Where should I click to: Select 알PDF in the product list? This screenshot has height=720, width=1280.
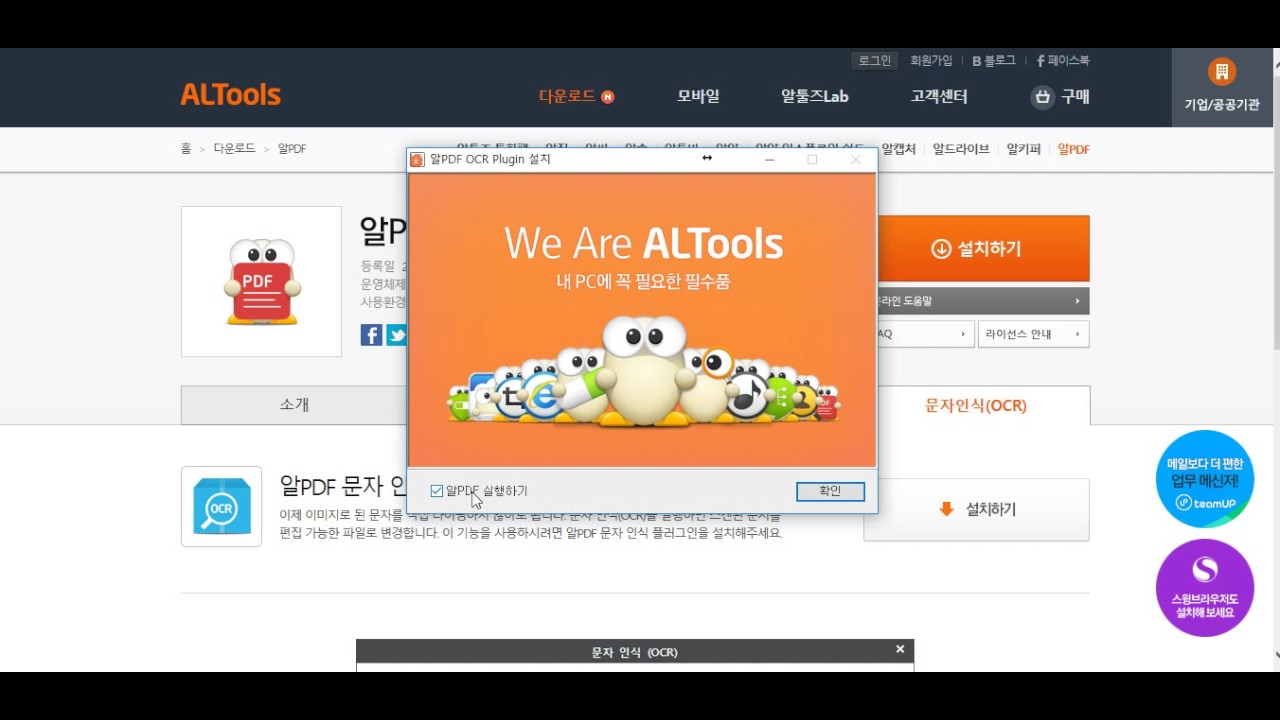1074,149
